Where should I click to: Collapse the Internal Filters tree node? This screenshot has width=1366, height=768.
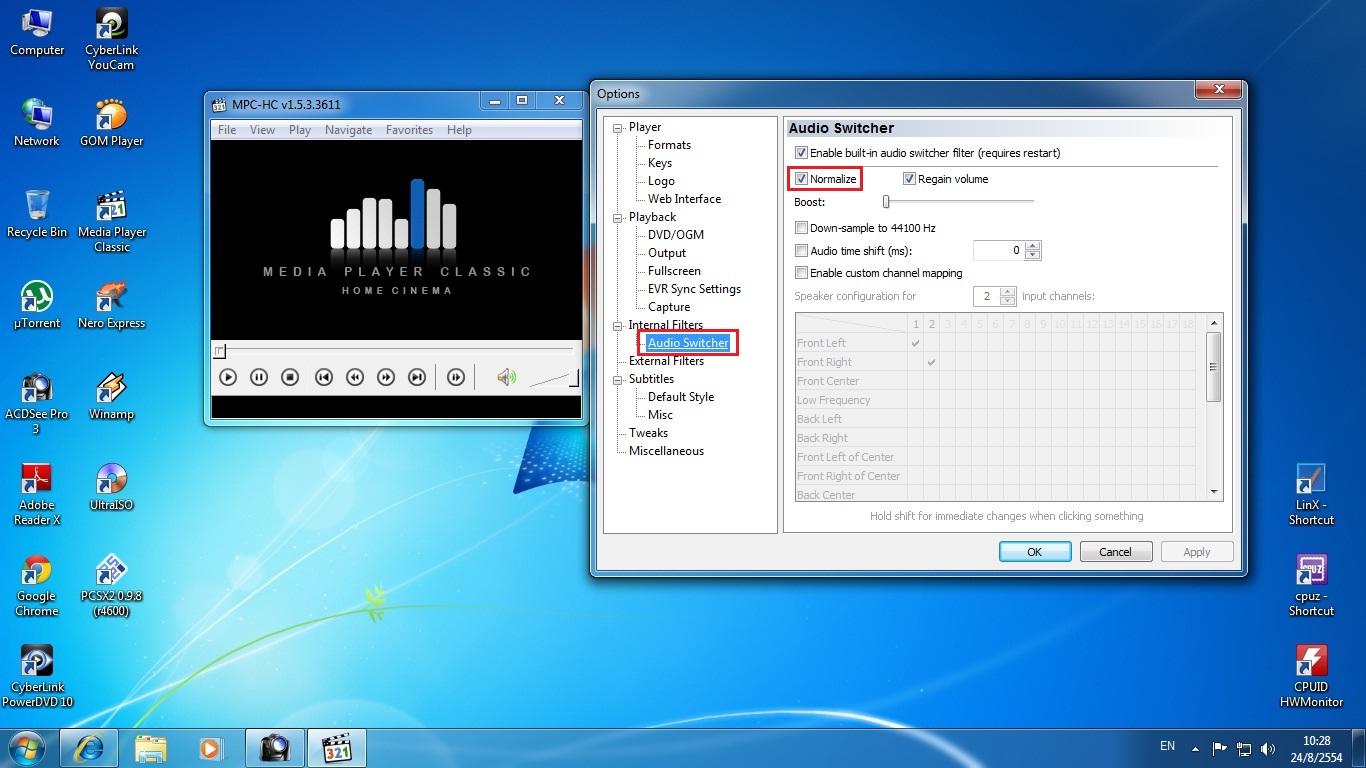pos(618,325)
